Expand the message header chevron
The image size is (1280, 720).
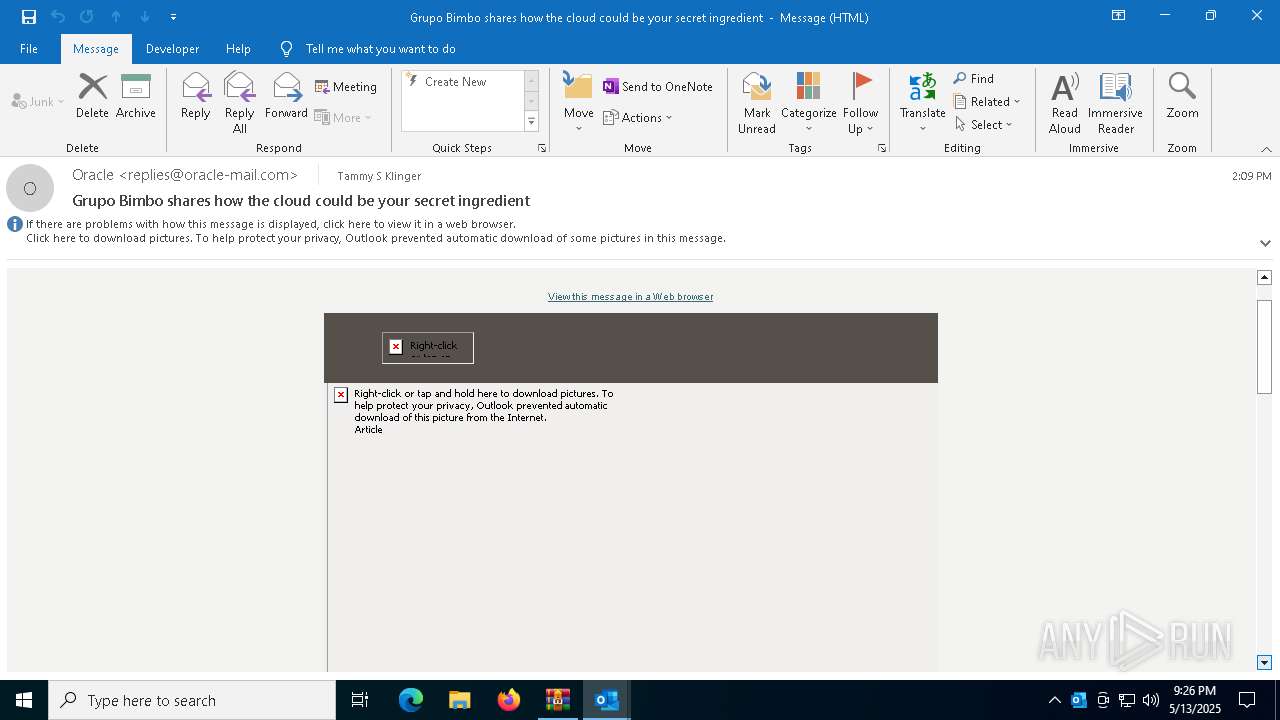(x=1265, y=243)
